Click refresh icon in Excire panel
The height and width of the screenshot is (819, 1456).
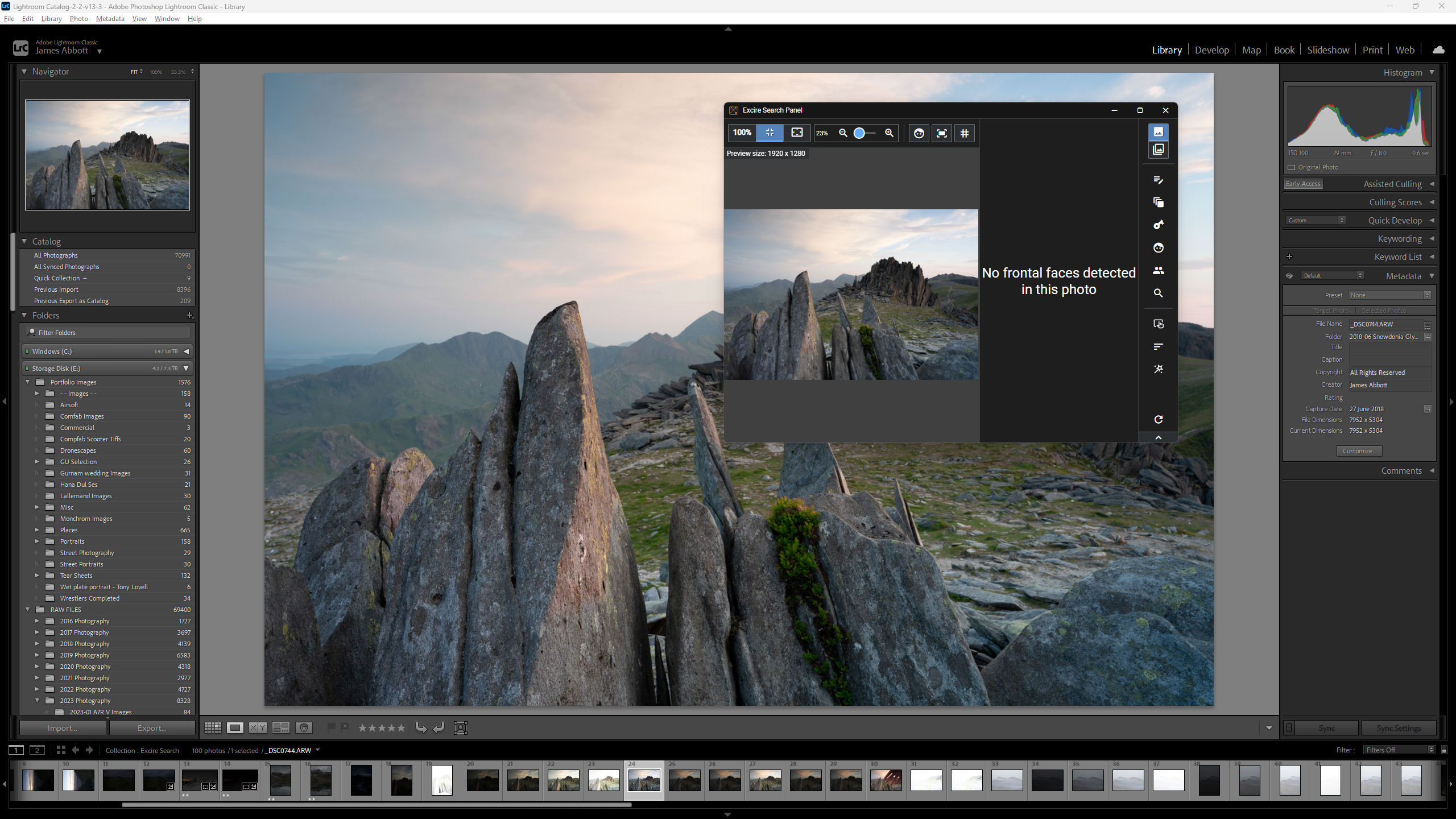click(1158, 420)
